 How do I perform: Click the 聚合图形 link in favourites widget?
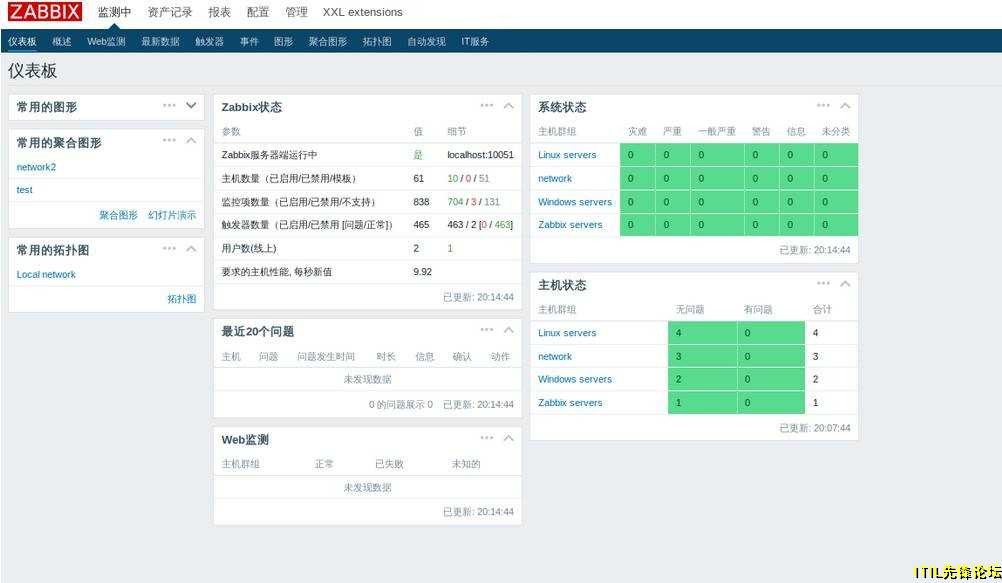(x=118, y=215)
